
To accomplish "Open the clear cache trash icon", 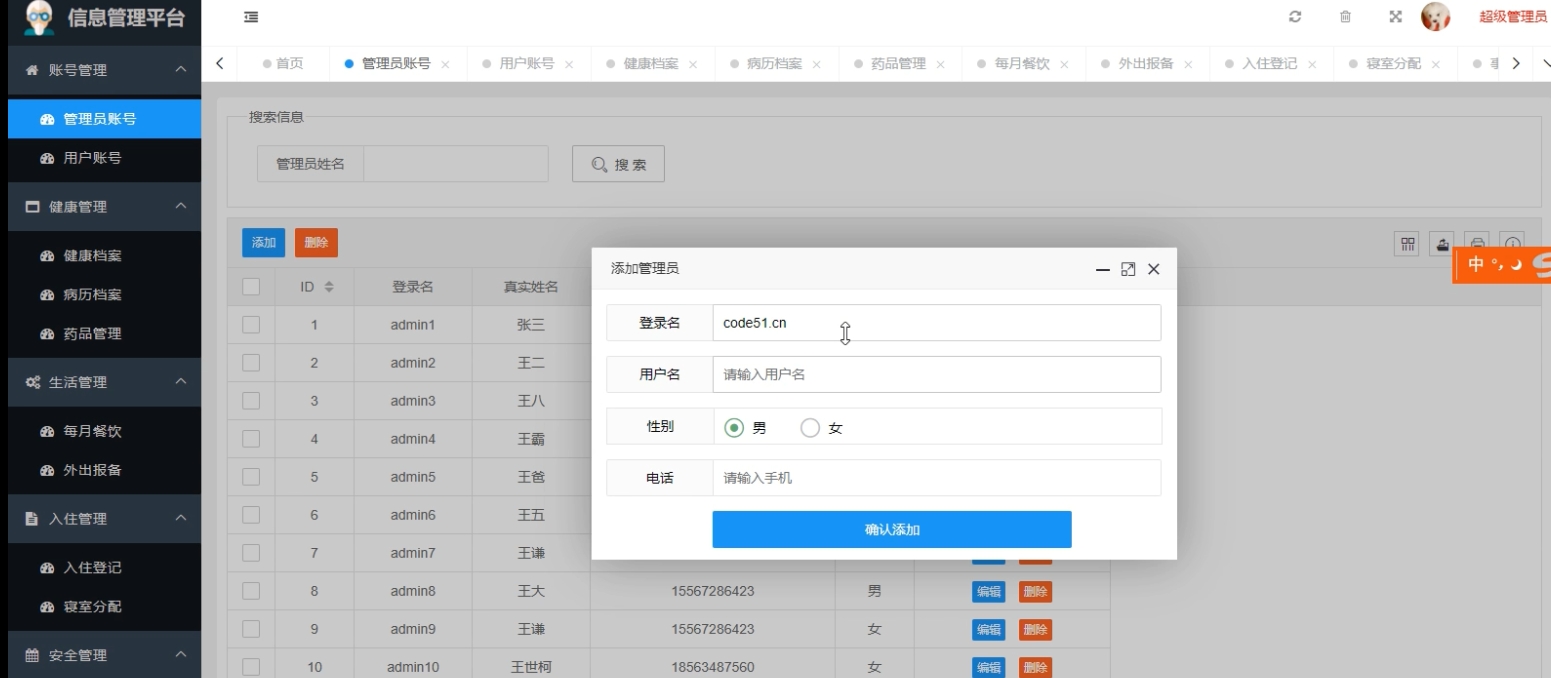I will click(x=1346, y=16).
